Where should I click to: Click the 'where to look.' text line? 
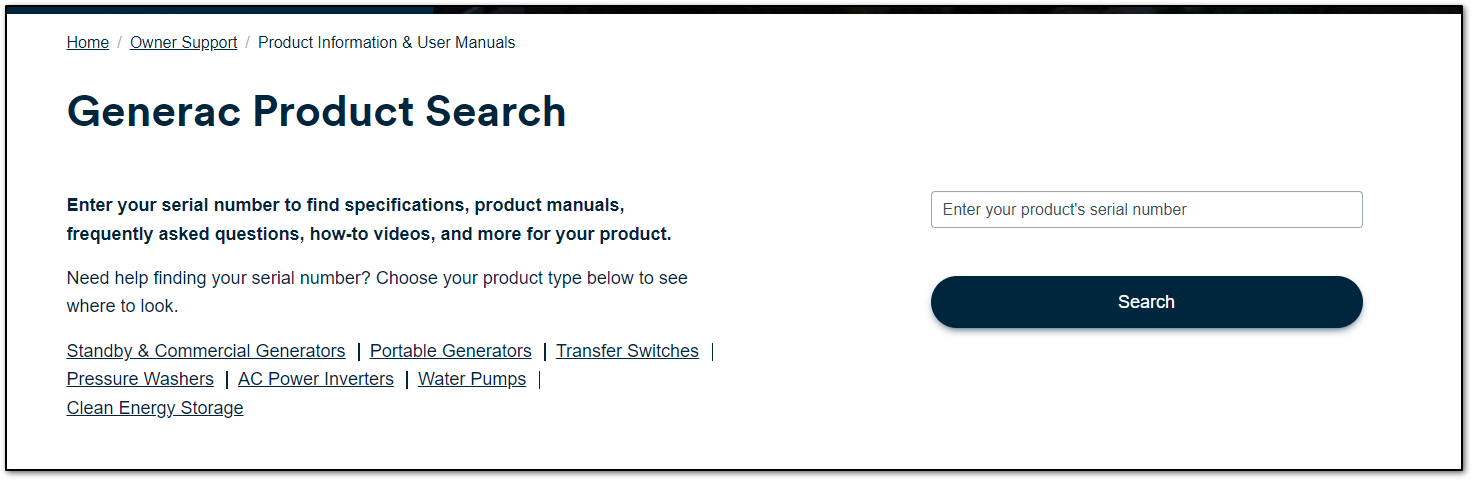pyautogui.click(x=122, y=306)
